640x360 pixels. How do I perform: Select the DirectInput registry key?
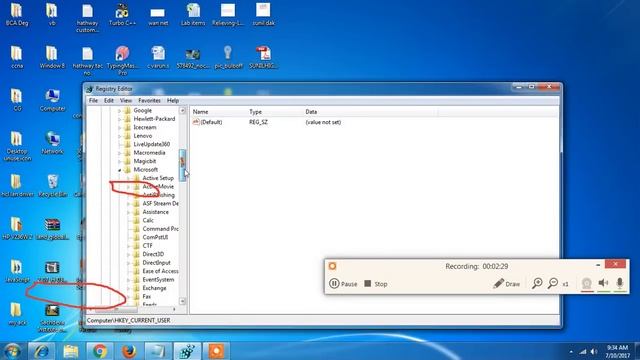[x=156, y=263]
